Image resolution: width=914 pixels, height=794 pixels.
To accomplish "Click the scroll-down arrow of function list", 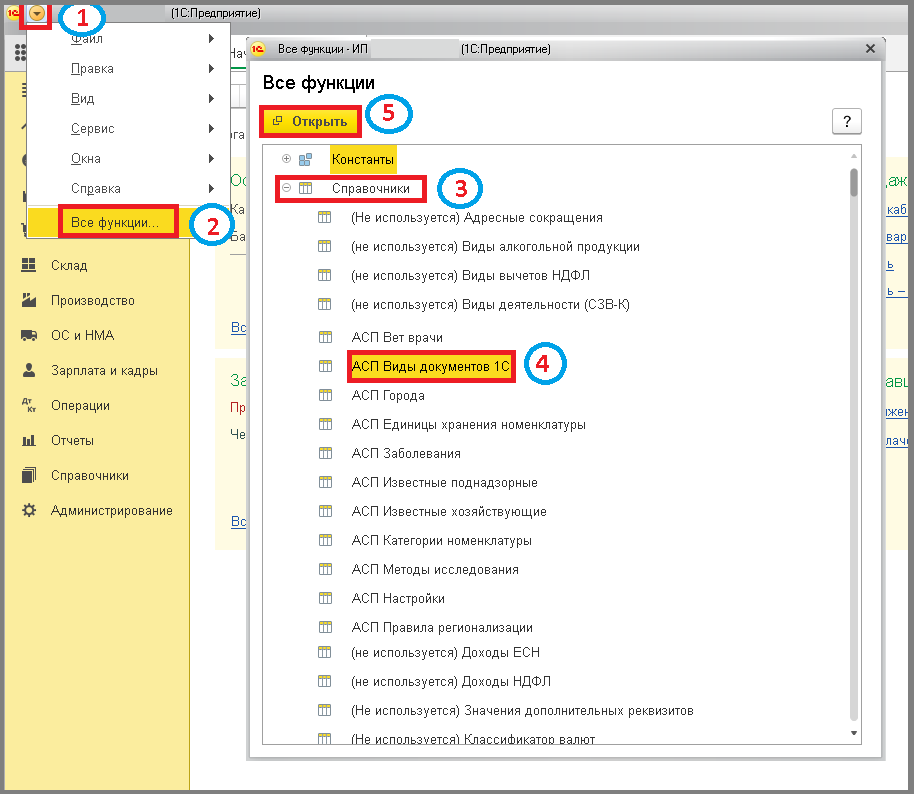I will [853, 733].
